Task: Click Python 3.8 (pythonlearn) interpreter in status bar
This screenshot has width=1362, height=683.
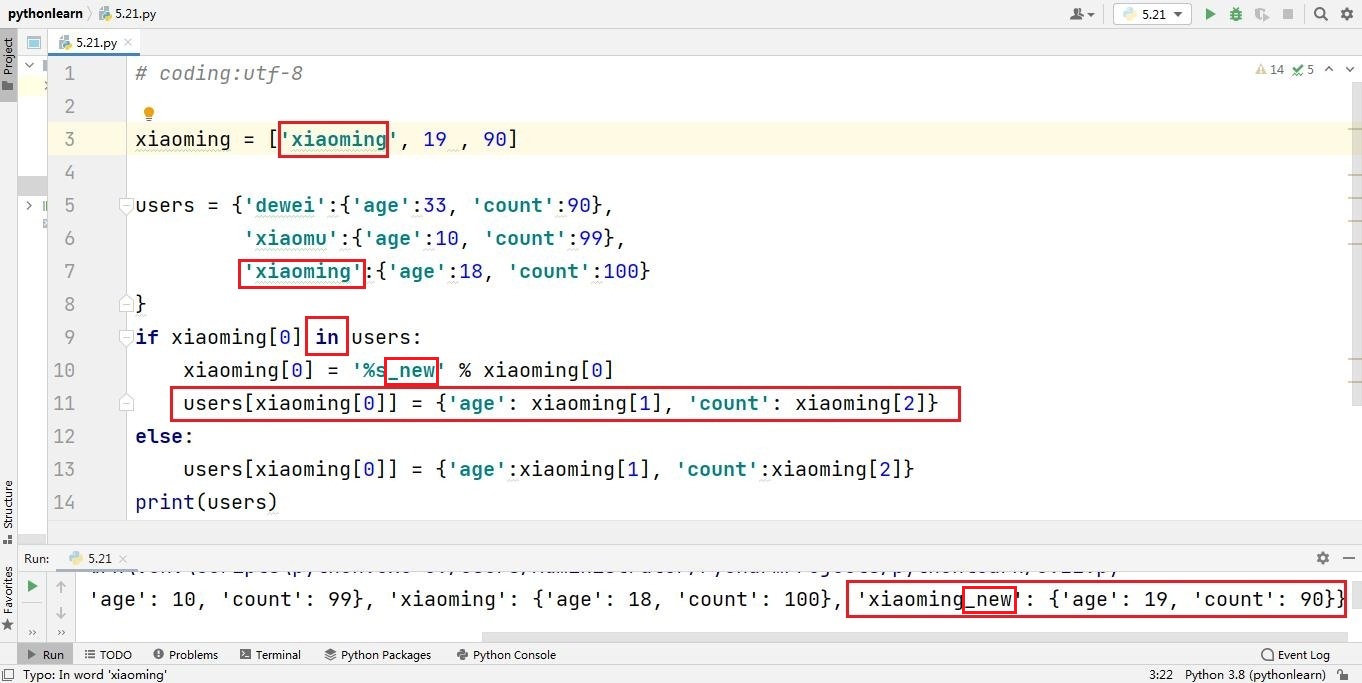Action: point(1256,675)
